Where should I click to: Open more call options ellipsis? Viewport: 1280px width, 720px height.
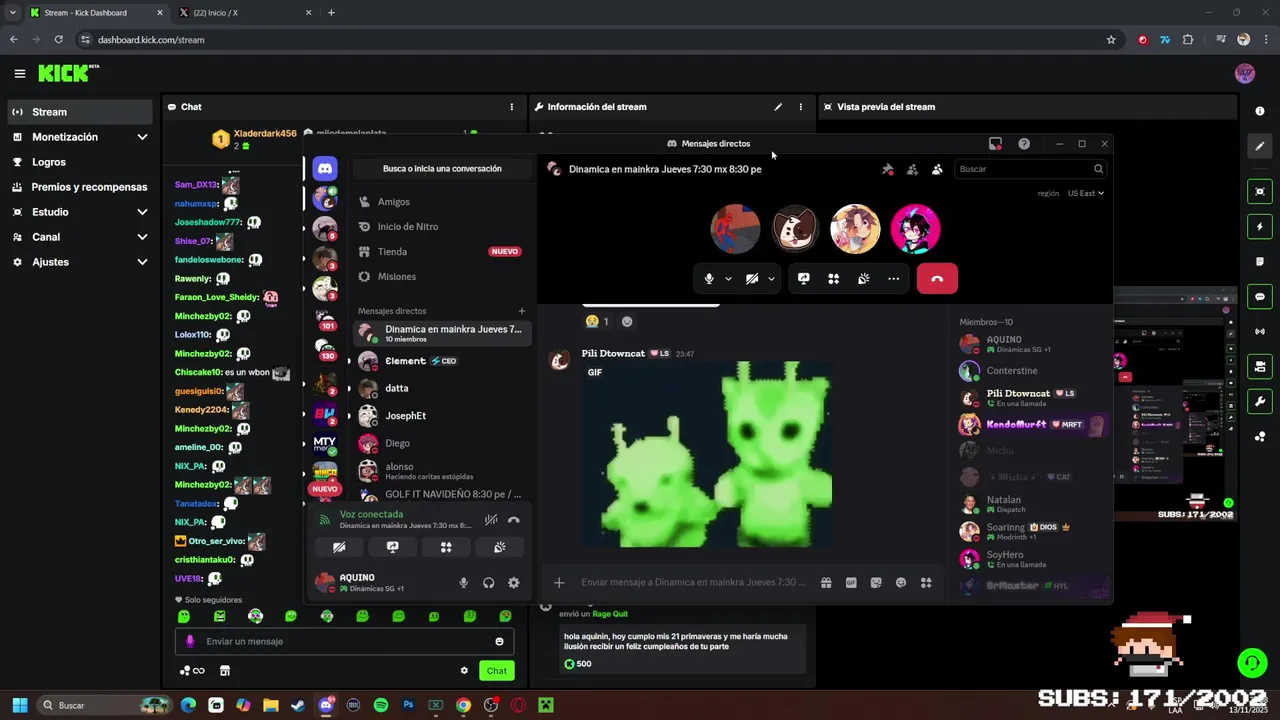point(893,279)
